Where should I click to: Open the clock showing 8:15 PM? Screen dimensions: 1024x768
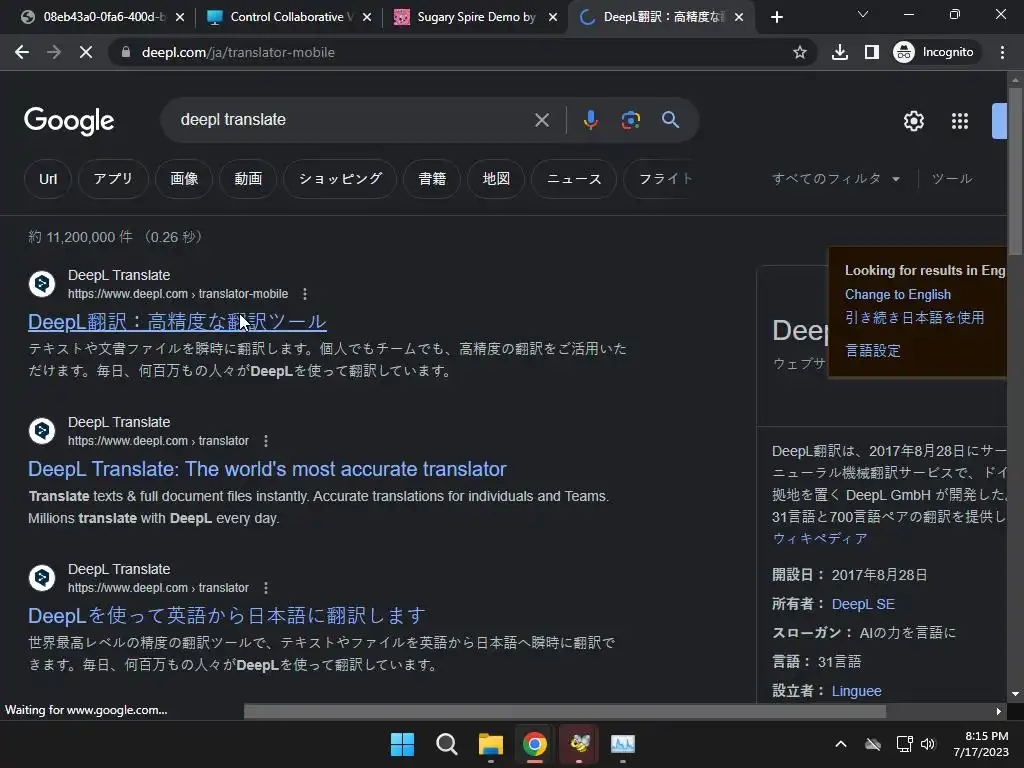(x=980, y=744)
